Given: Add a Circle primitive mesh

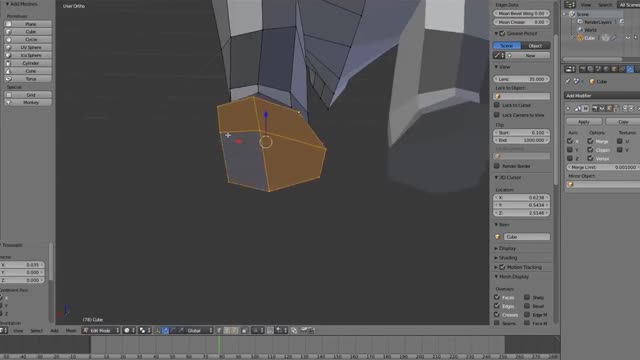Looking at the screenshot, I should [28, 39].
